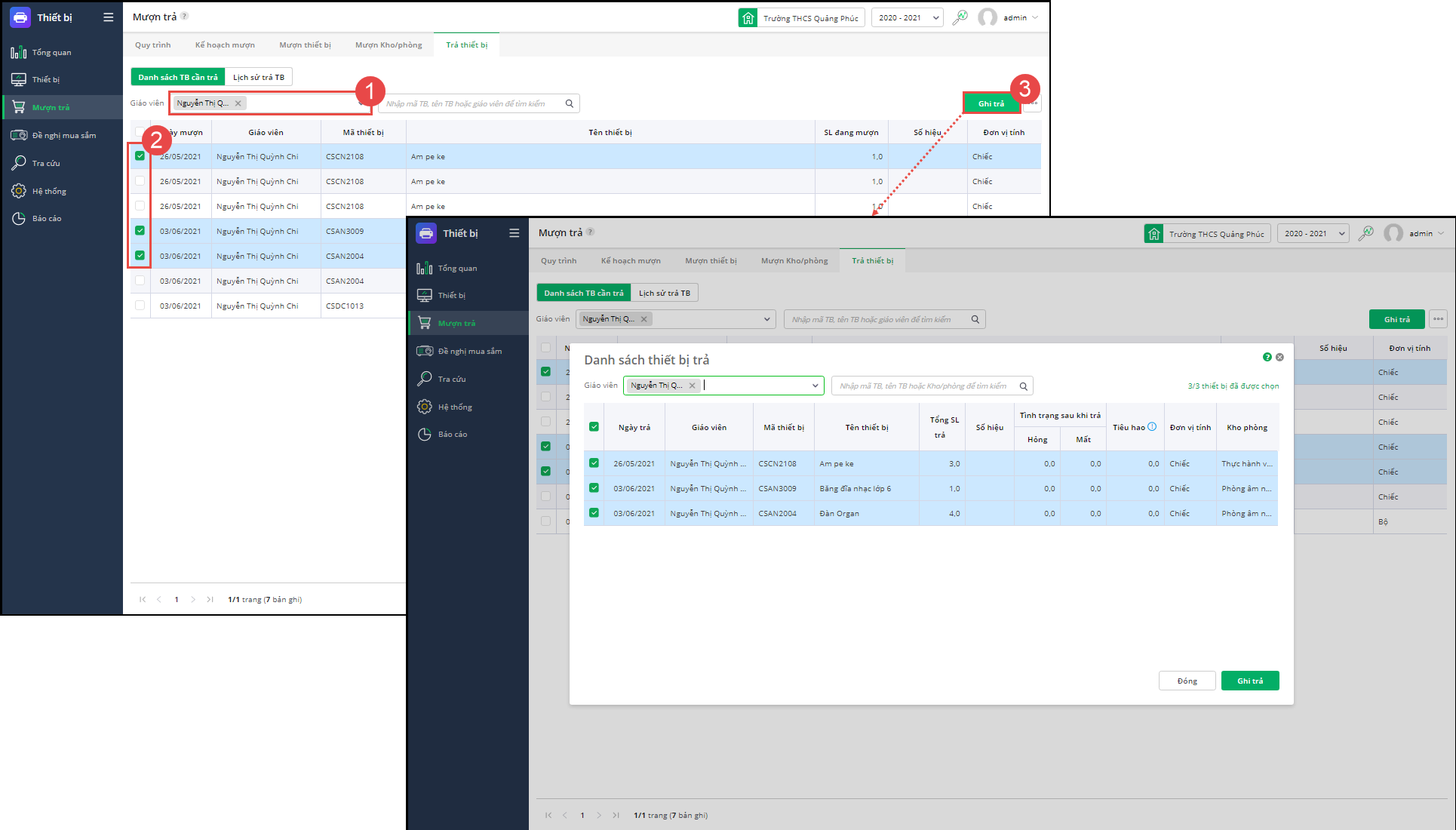
Task: Uncheck the Băng đĩa nhạc lớp 6 row checkbox
Action: tap(594, 488)
